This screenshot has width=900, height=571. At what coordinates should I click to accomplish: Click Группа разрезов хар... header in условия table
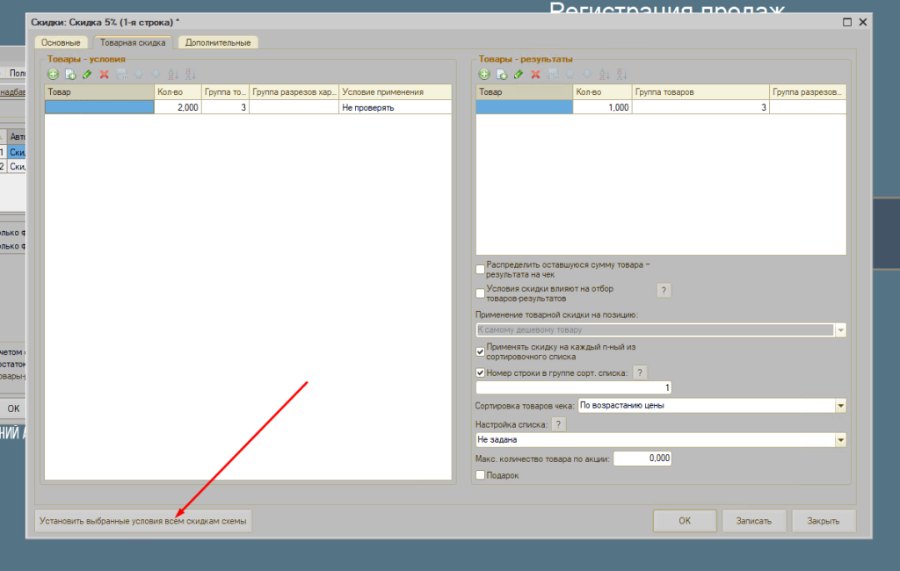(294, 92)
